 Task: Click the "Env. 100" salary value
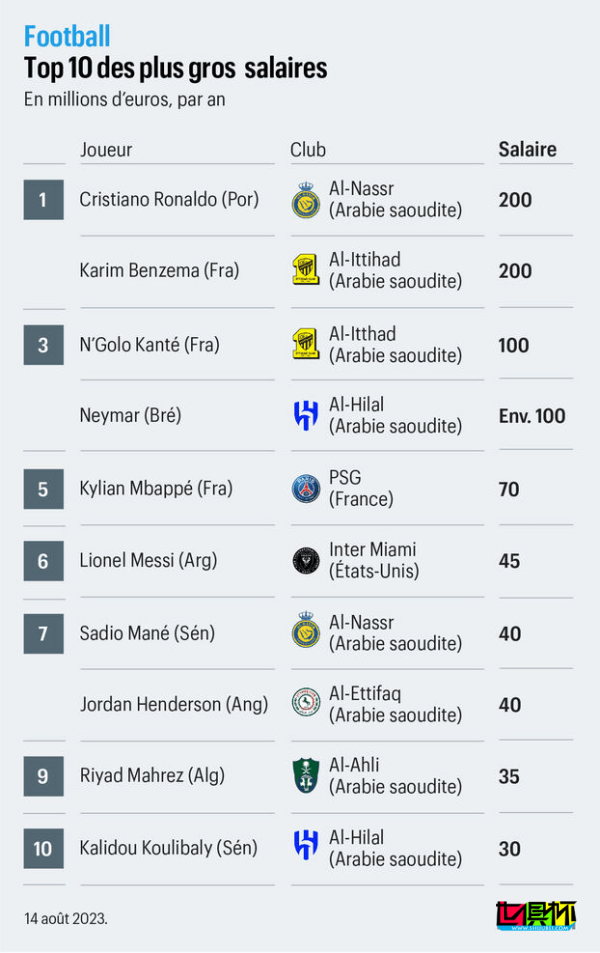(x=532, y=415)
